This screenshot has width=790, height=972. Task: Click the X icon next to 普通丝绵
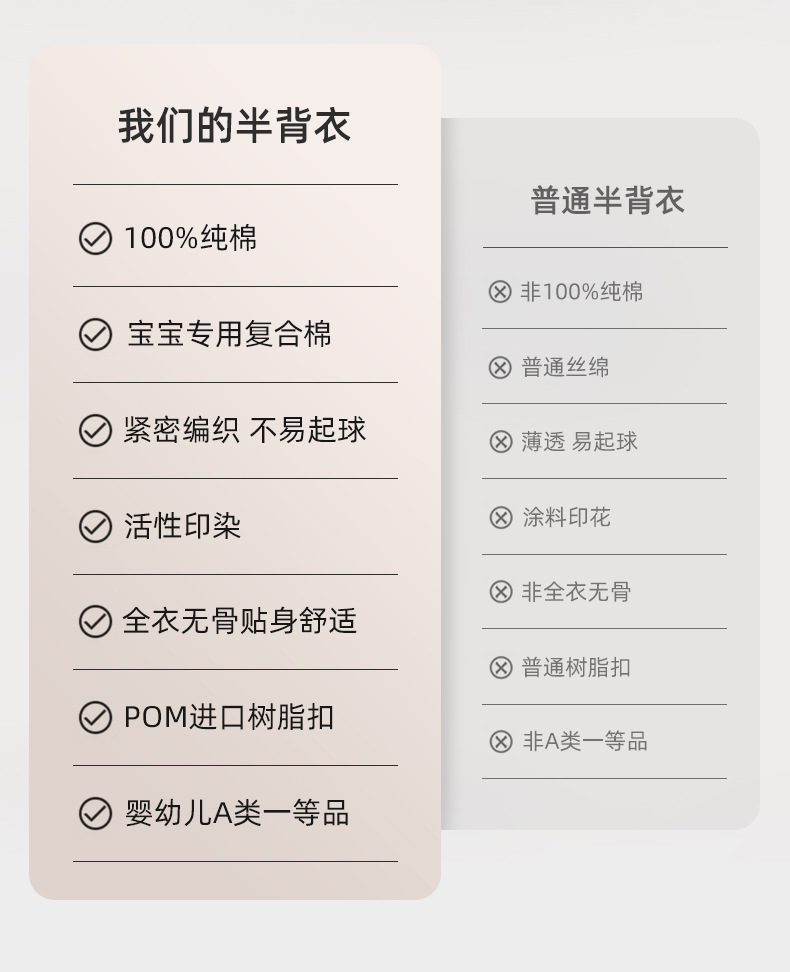click(500, 368)
